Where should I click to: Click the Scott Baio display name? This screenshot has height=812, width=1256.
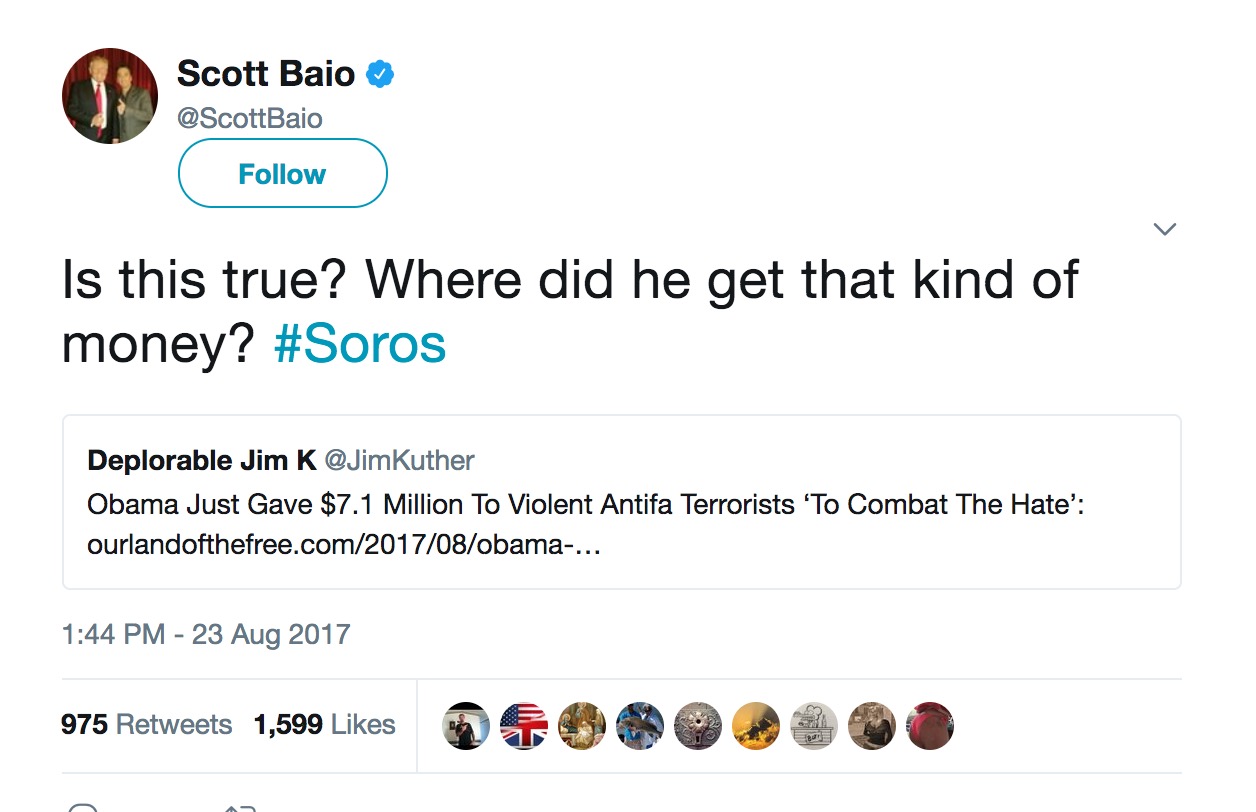click(x=265, y=73)
